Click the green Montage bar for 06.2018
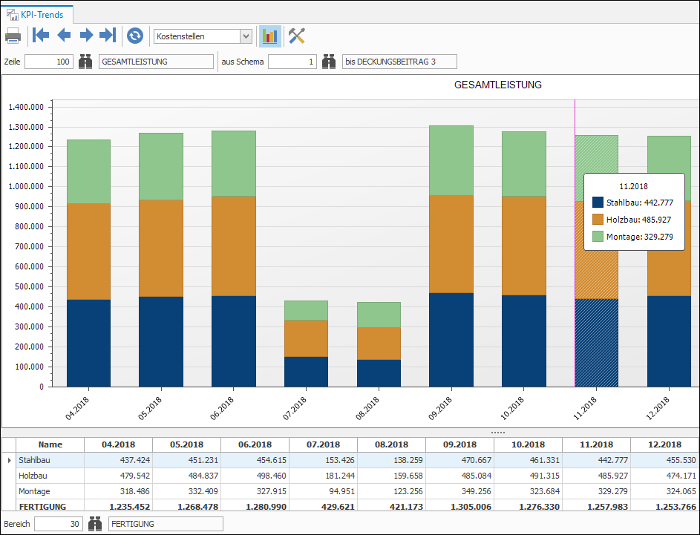Screen dimensions: 700x535 click(233, 163)
